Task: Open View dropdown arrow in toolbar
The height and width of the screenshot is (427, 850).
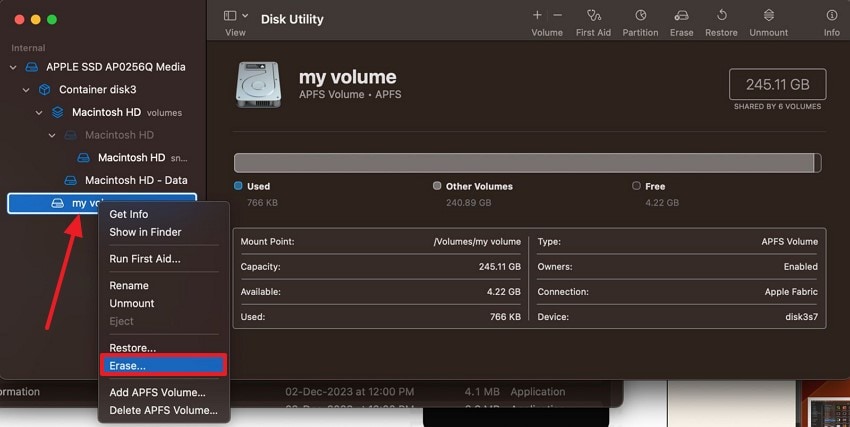Action: pos(245,16)
